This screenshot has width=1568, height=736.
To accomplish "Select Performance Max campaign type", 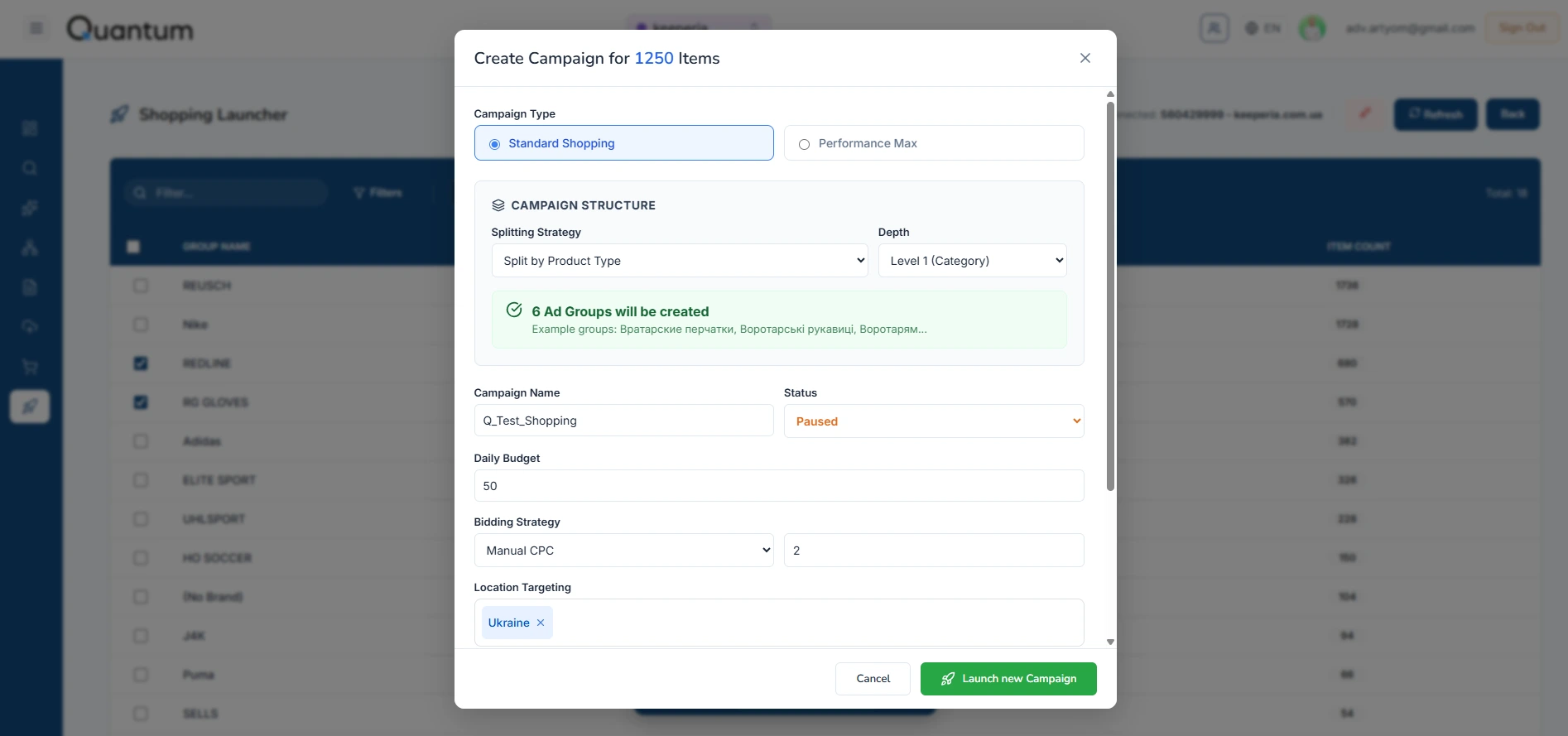I will [x=804, y=144].
